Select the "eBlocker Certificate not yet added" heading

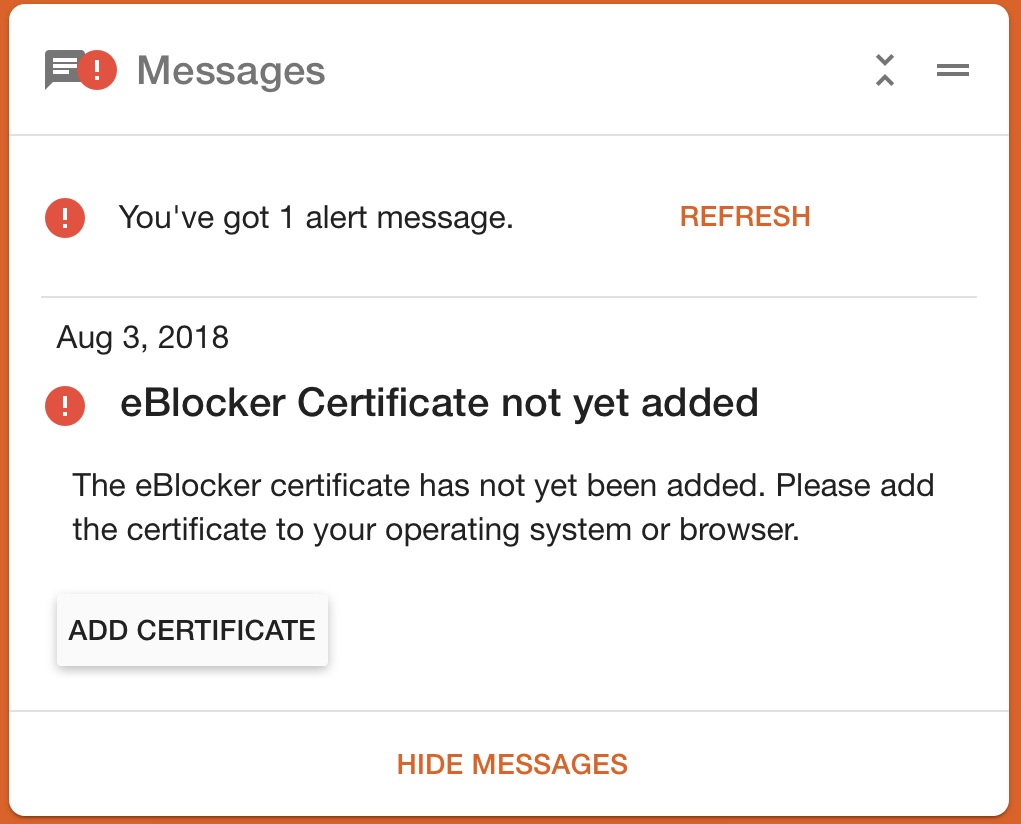tap(440, 403)
